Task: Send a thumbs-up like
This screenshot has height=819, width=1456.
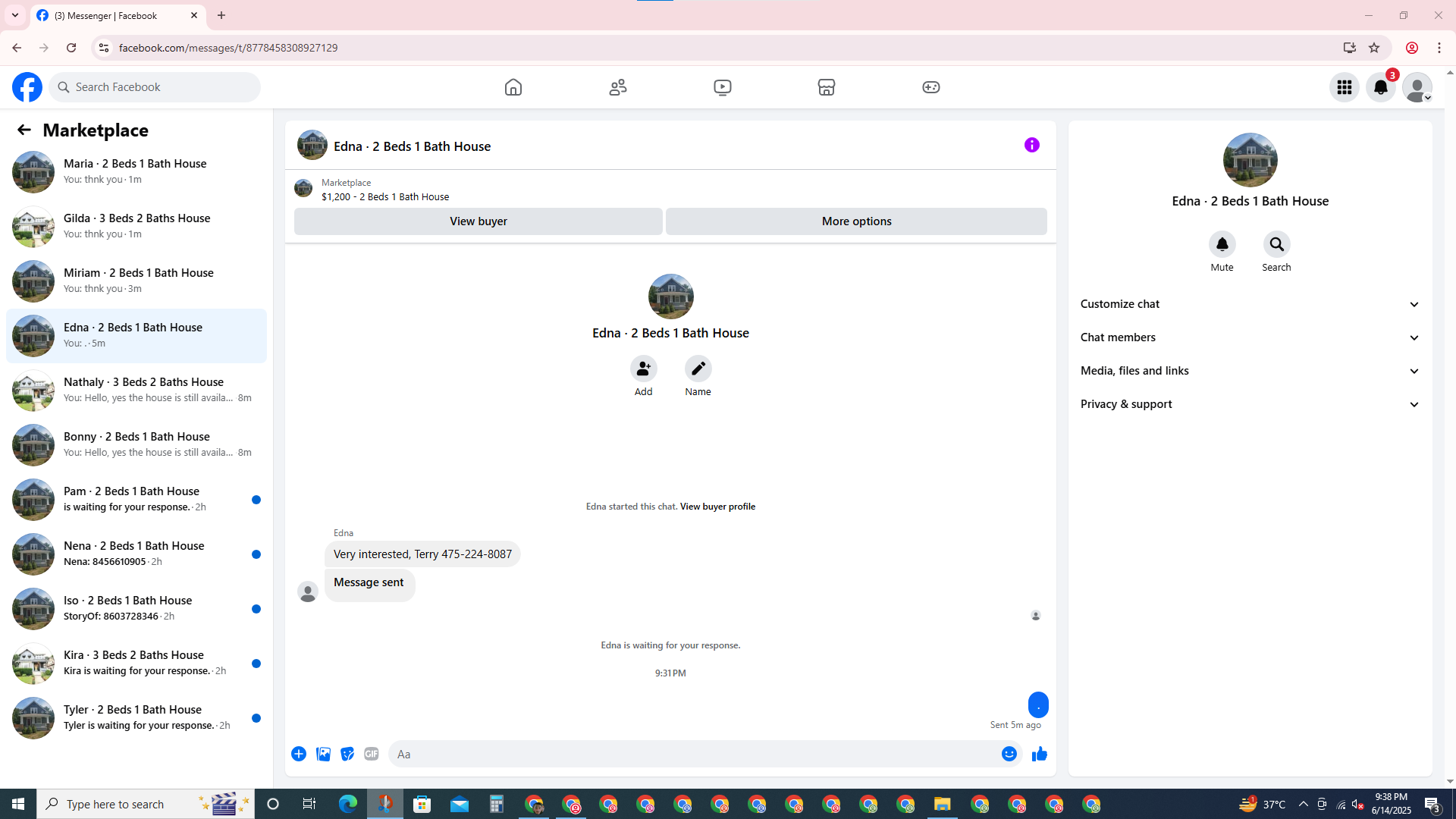Action: pyautogui.click(x=1040, y=754)
